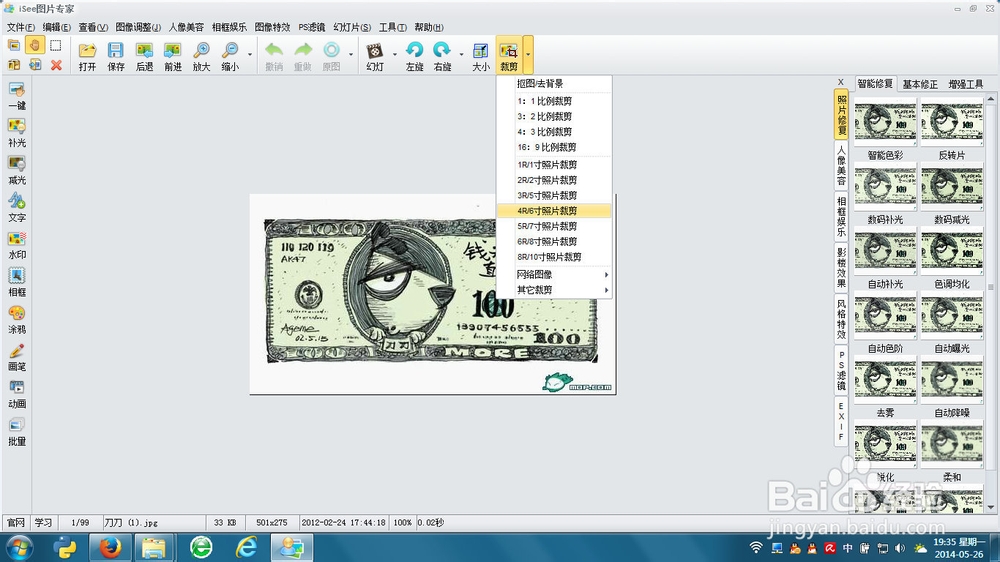1000x562 pixels.
Task: Open the 影楼效果 vertical tab
Action: pyautogui.click(x=841, y=267)
